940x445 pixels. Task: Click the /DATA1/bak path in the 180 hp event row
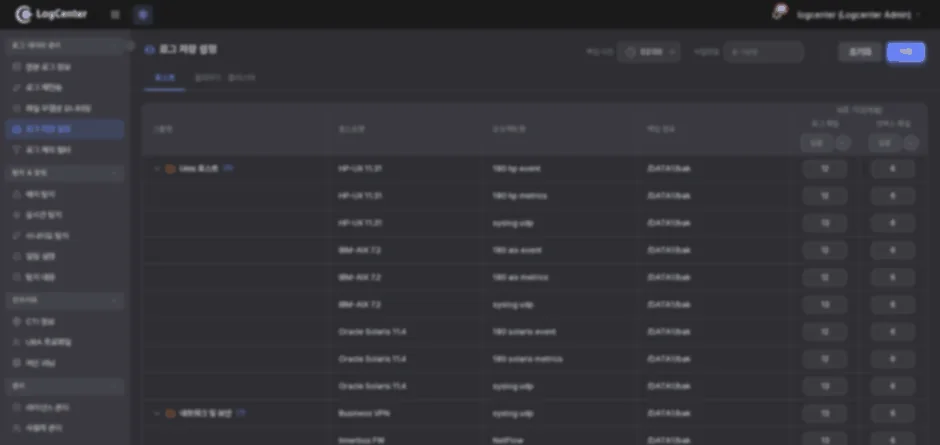[x=669, y=169]
